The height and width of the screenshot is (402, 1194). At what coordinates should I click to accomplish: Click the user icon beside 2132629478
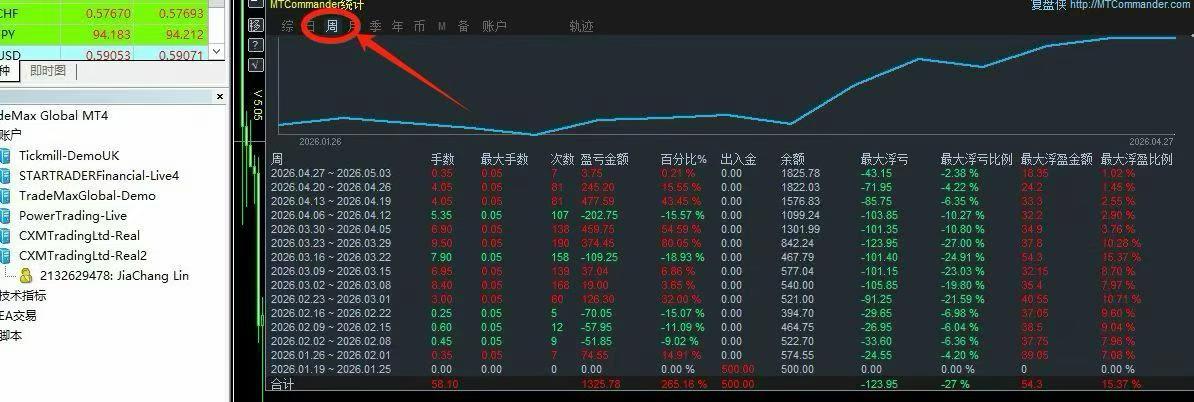(x=26, y=276)
